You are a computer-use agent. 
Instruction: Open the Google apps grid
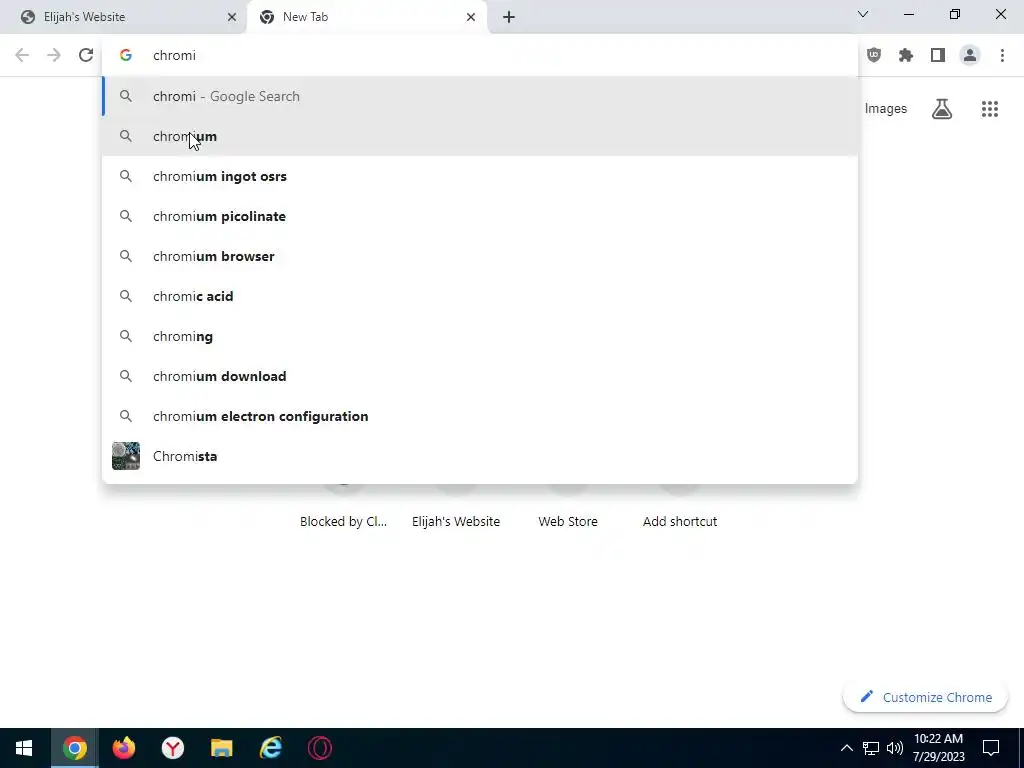(990, 109)
